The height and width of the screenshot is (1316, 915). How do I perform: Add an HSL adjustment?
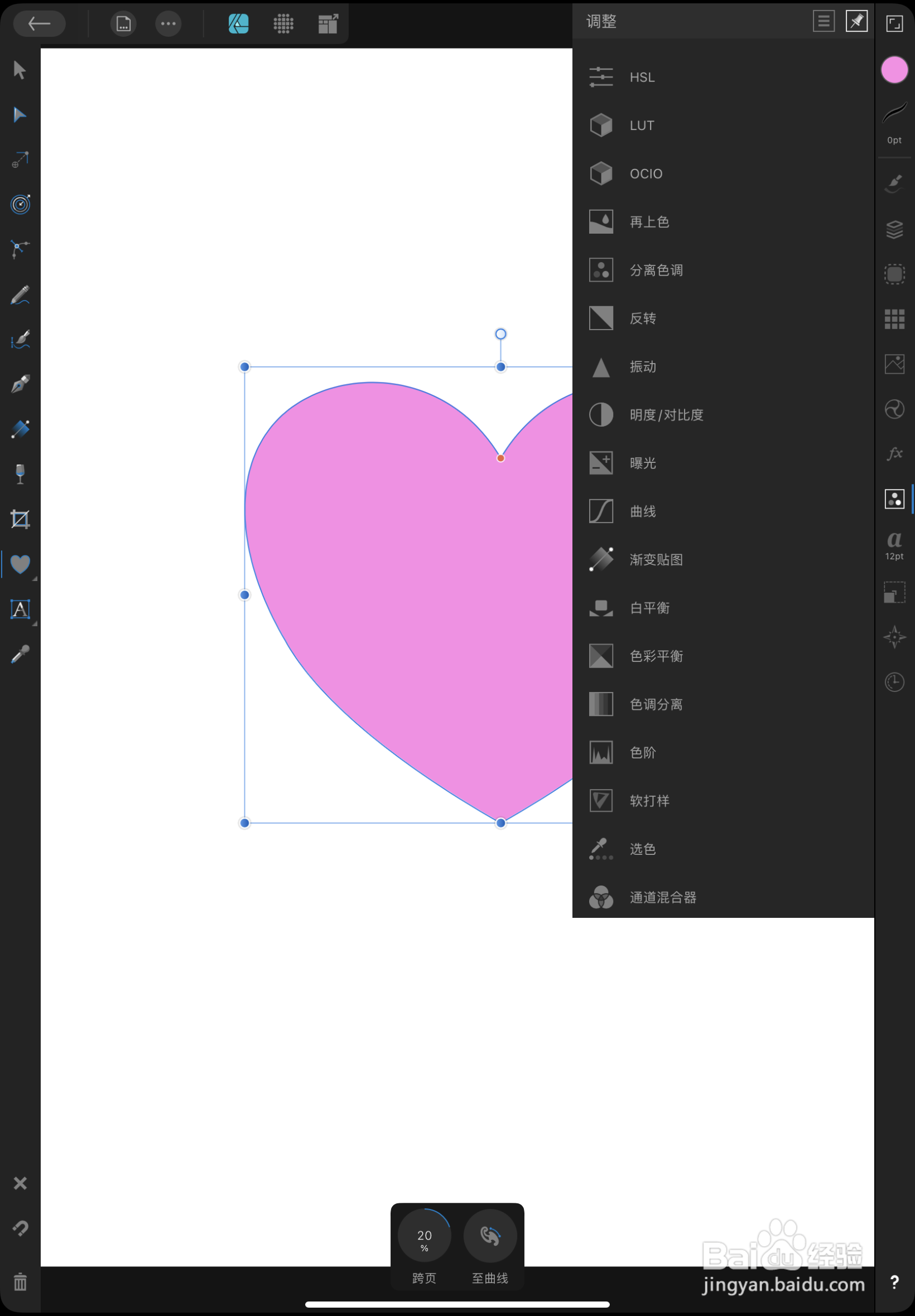[723, 77]
